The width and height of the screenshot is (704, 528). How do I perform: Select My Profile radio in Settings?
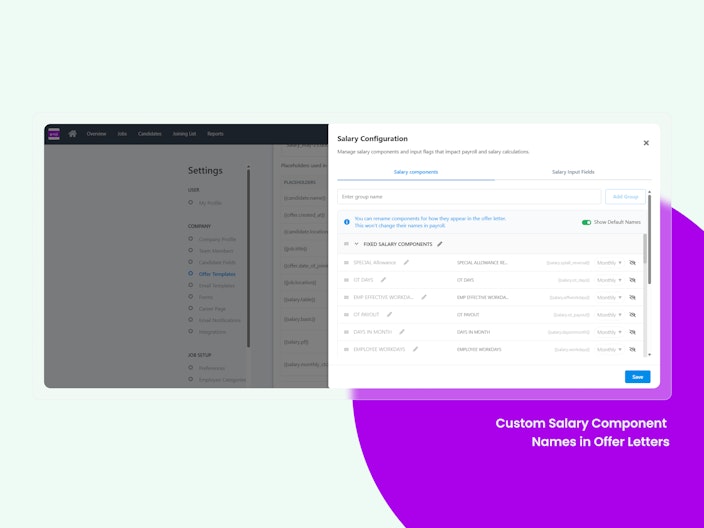tap(190, 202)
